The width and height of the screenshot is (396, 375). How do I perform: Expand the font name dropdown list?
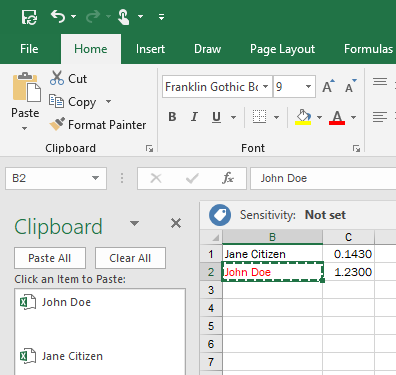click(266, 87)
